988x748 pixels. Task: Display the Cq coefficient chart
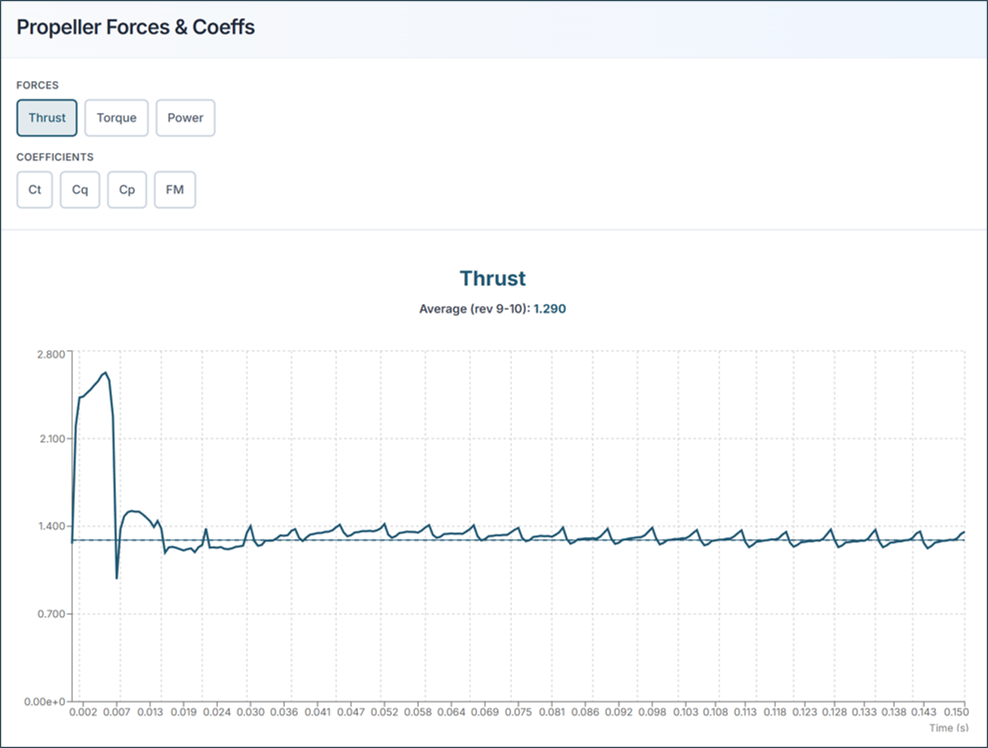coord(80,190)
